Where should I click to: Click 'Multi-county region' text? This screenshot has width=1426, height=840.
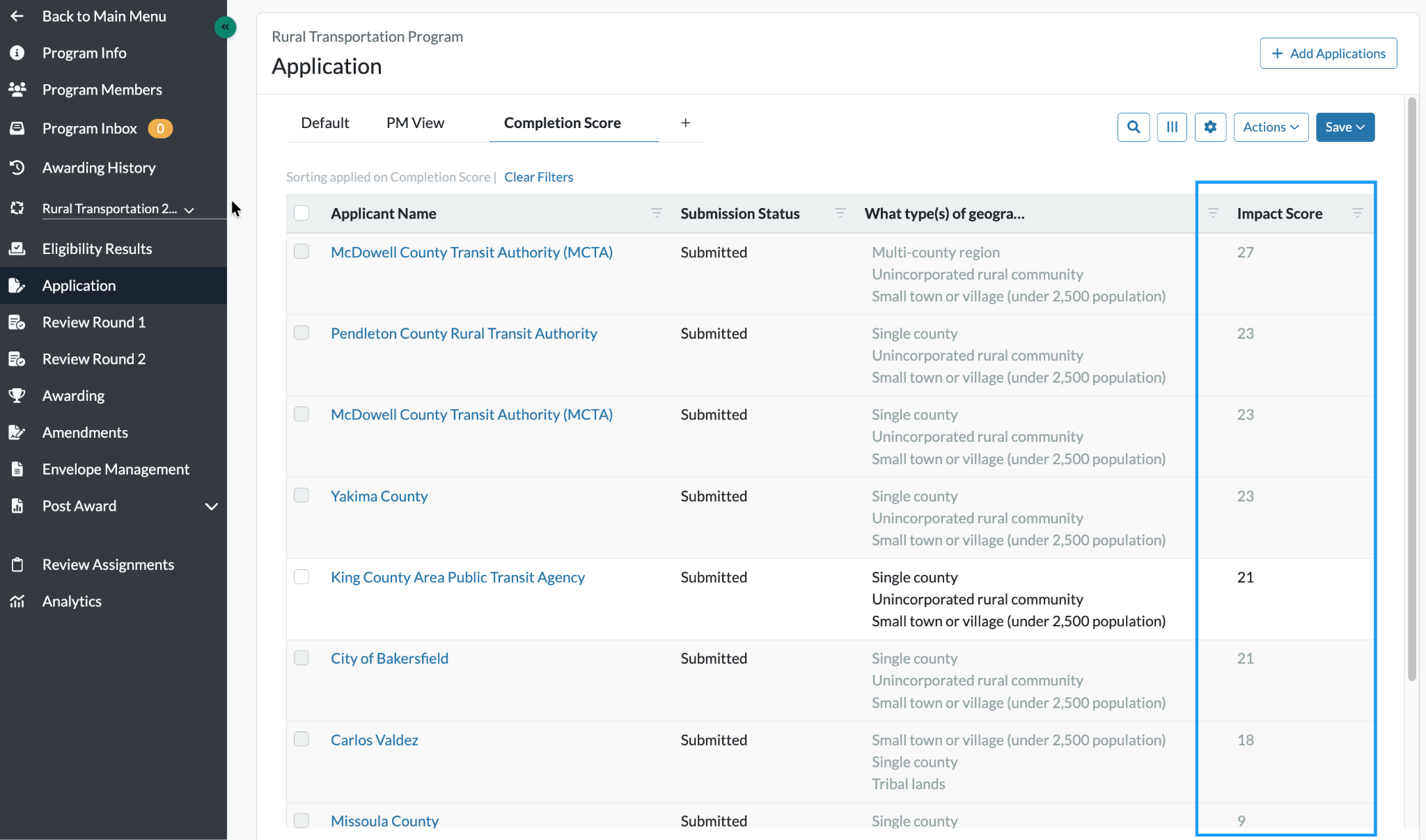[935, 252]
